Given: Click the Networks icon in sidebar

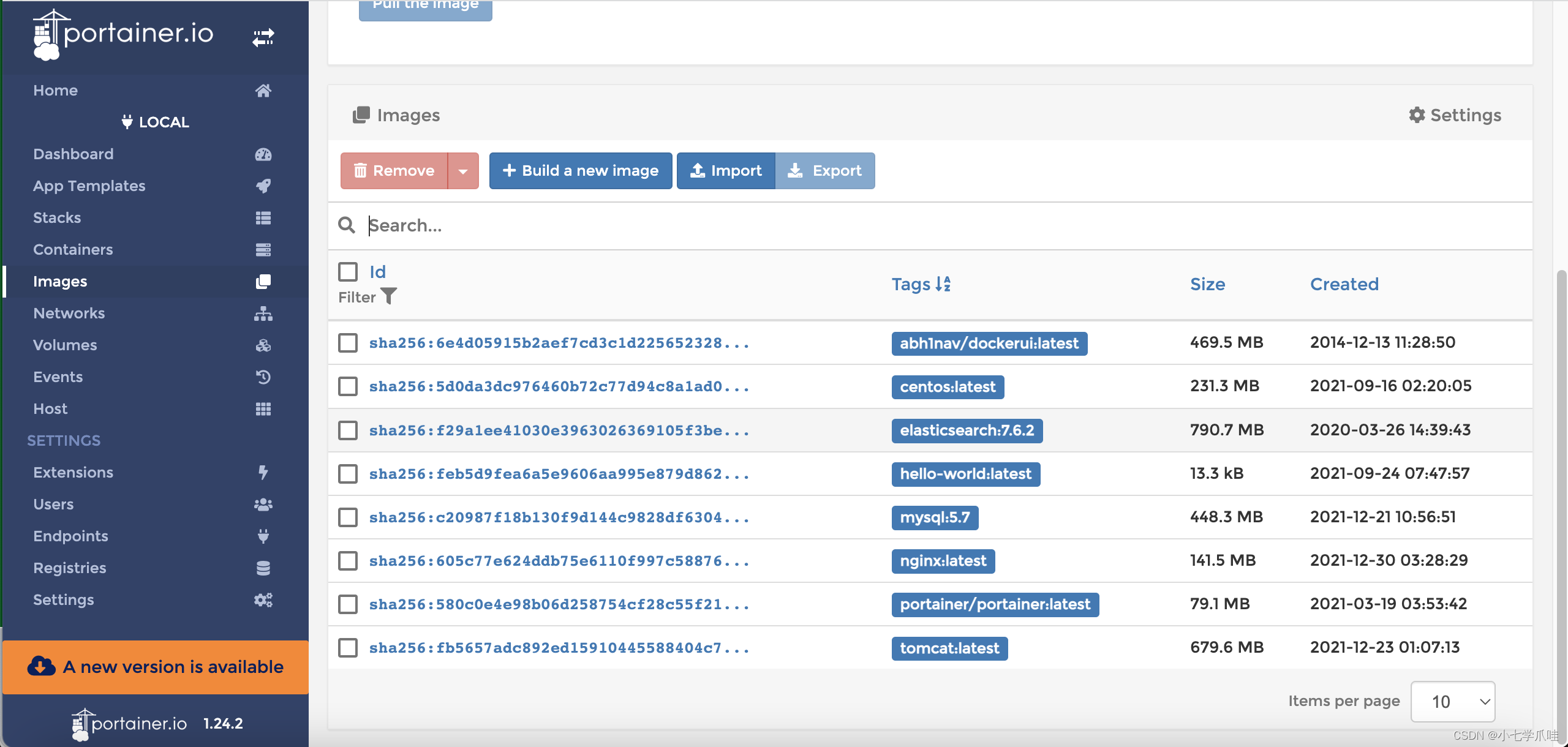Looking at the screenshot, I should coord(262,312).
